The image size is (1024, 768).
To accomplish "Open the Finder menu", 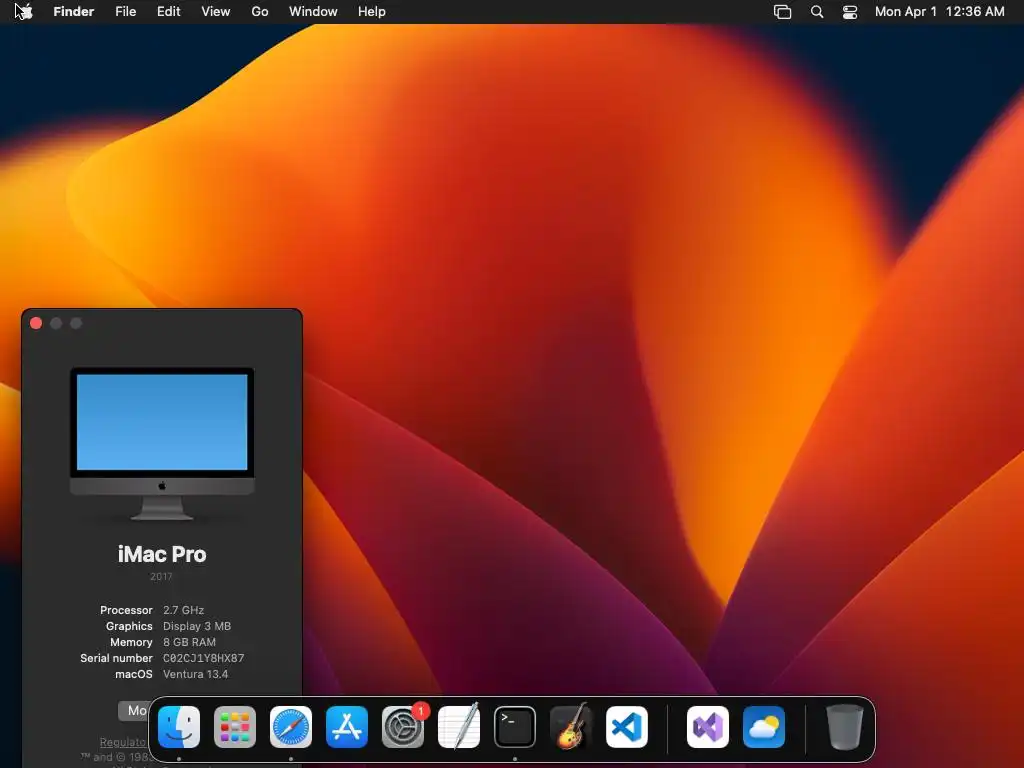I will tap(74, 12).
